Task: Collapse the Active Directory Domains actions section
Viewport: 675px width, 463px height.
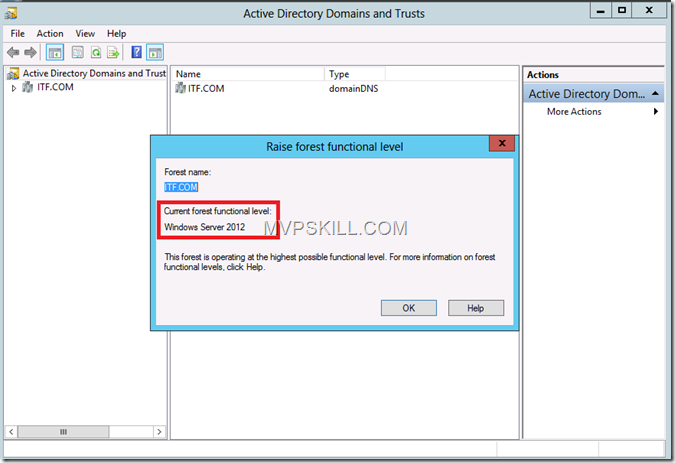Action: pyautogui.click(x=655, y=94)
